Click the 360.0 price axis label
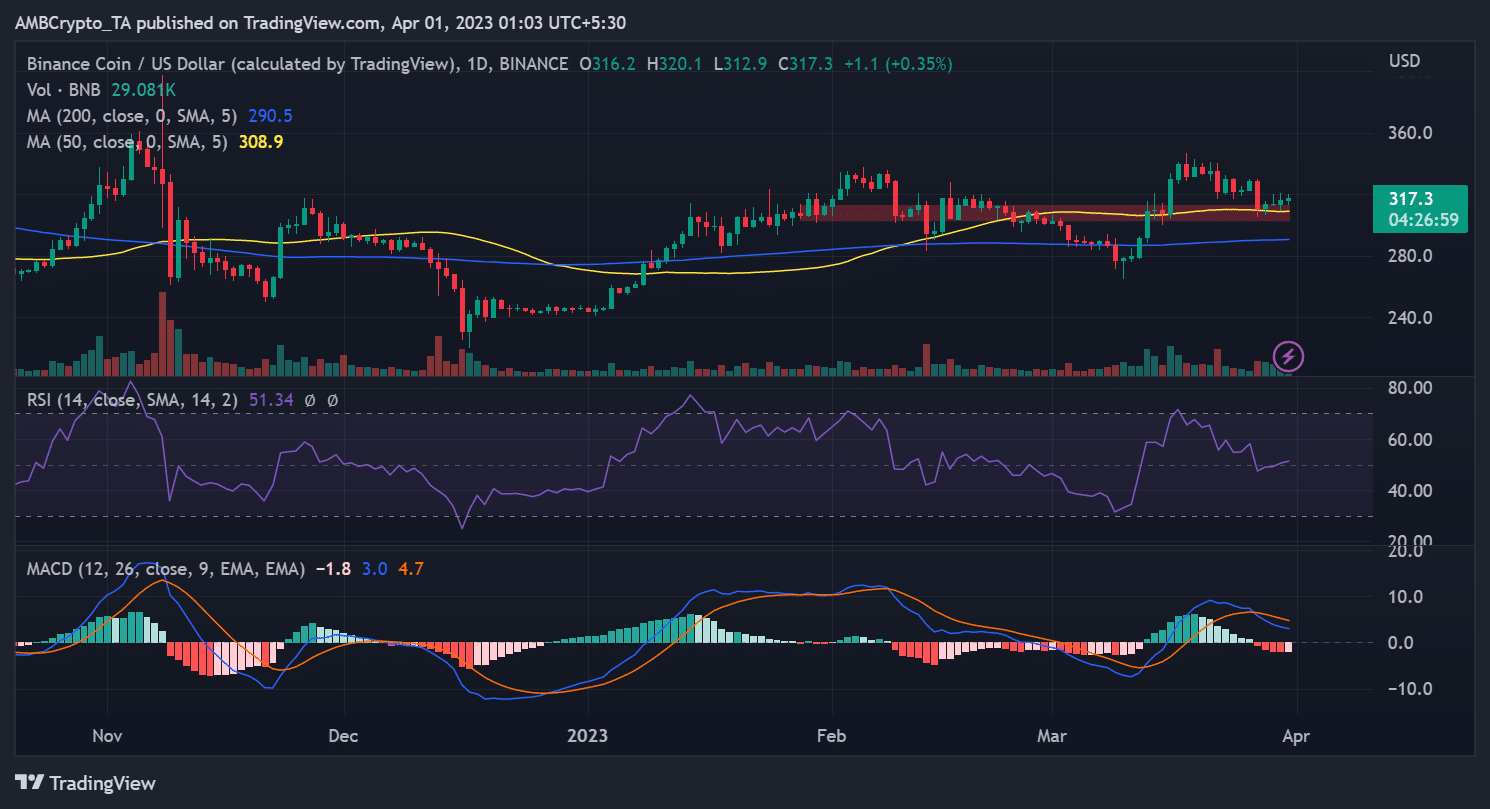 (x=1409, y=133)
